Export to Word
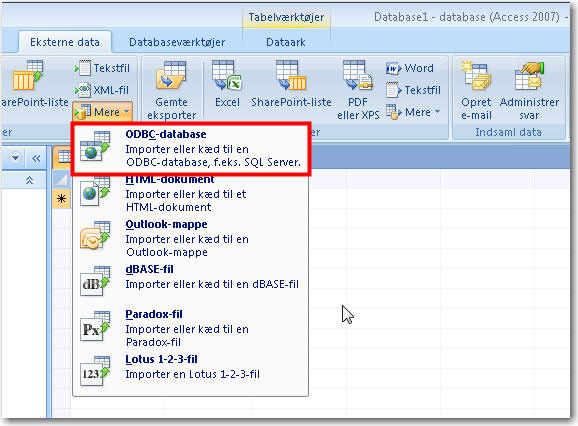 [x=410, y=68]
